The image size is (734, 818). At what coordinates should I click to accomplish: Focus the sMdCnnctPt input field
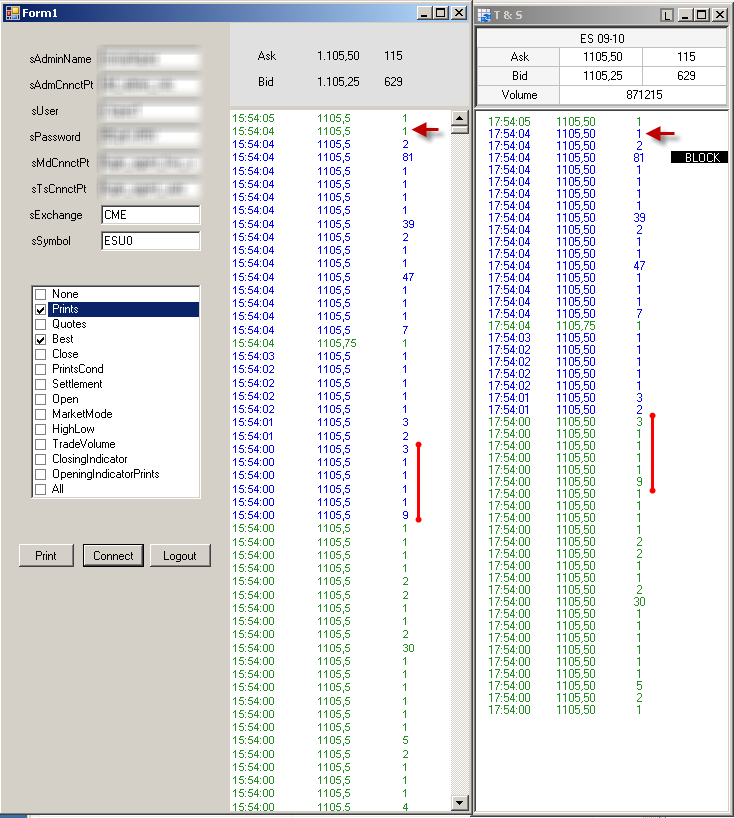coord(149,163)
